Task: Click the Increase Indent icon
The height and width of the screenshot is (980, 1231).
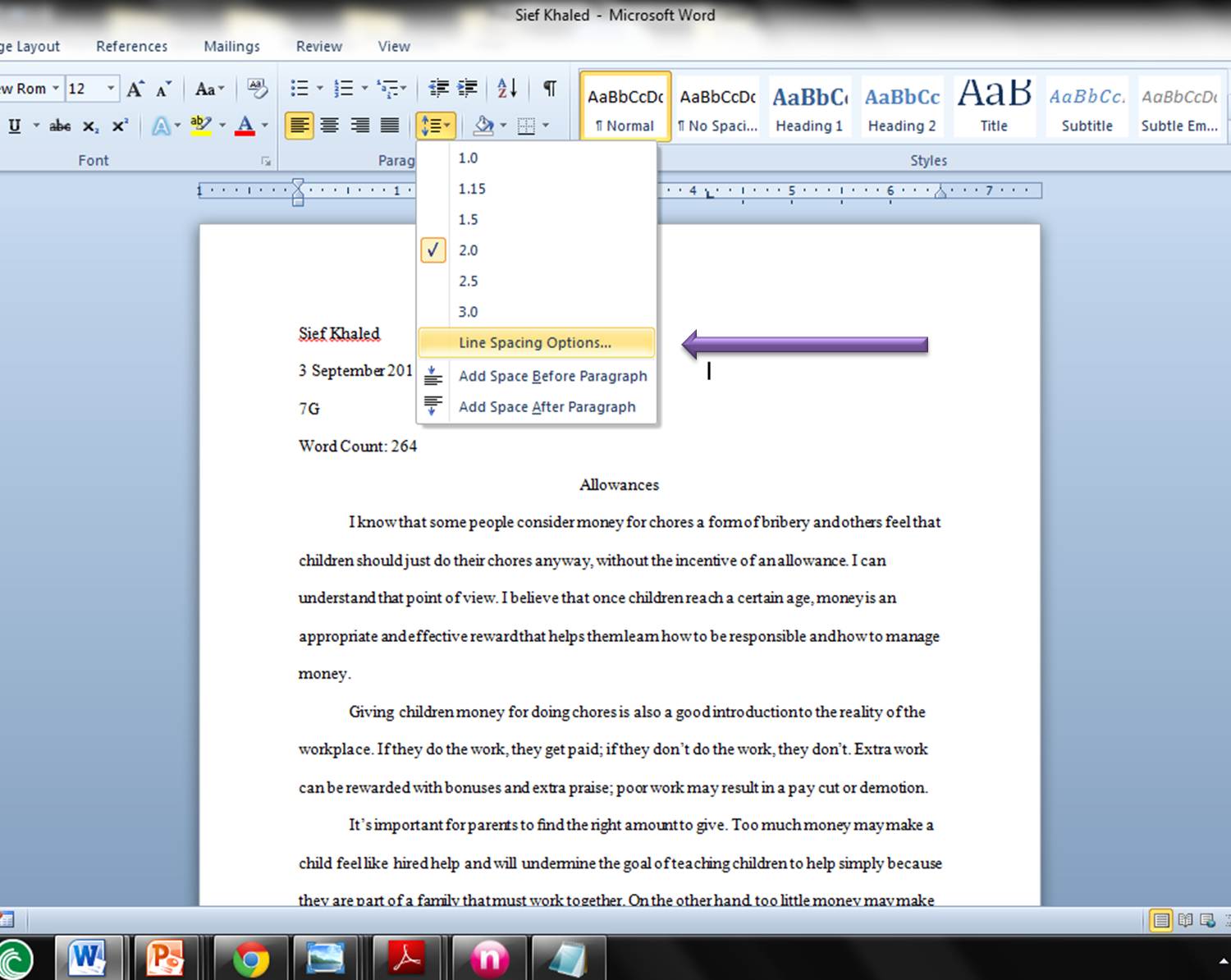Action: click(x=468, y=89)
